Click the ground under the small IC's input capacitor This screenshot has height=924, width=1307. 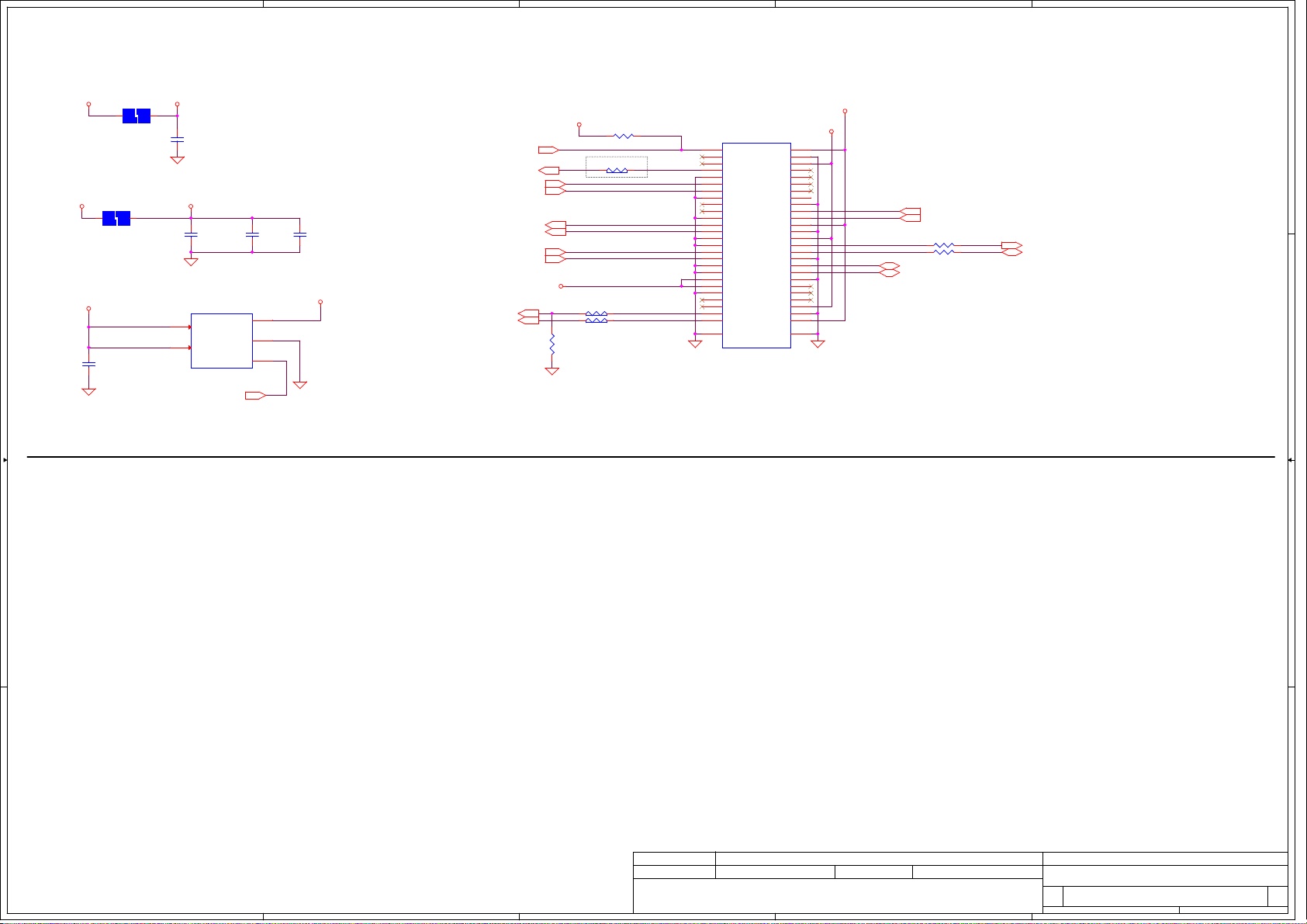(x=88, y=392)
